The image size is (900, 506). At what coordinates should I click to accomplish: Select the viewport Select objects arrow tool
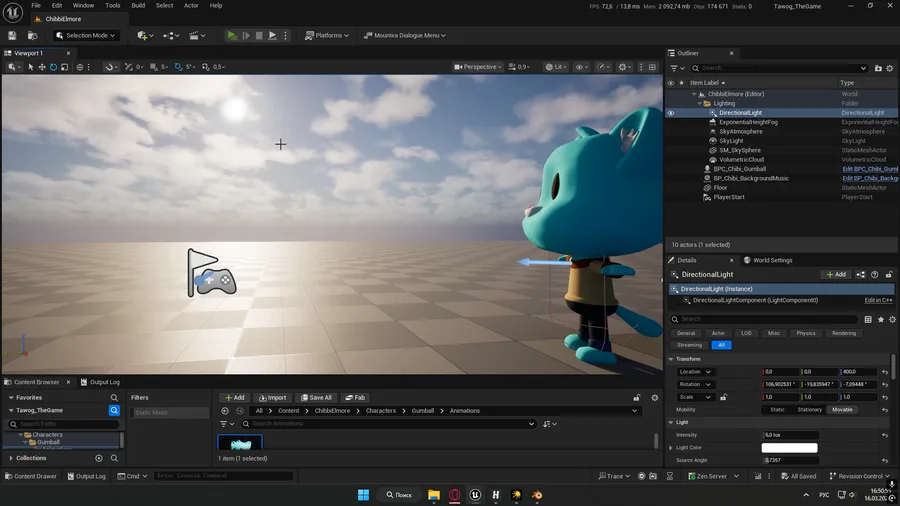tap(31, 67)
